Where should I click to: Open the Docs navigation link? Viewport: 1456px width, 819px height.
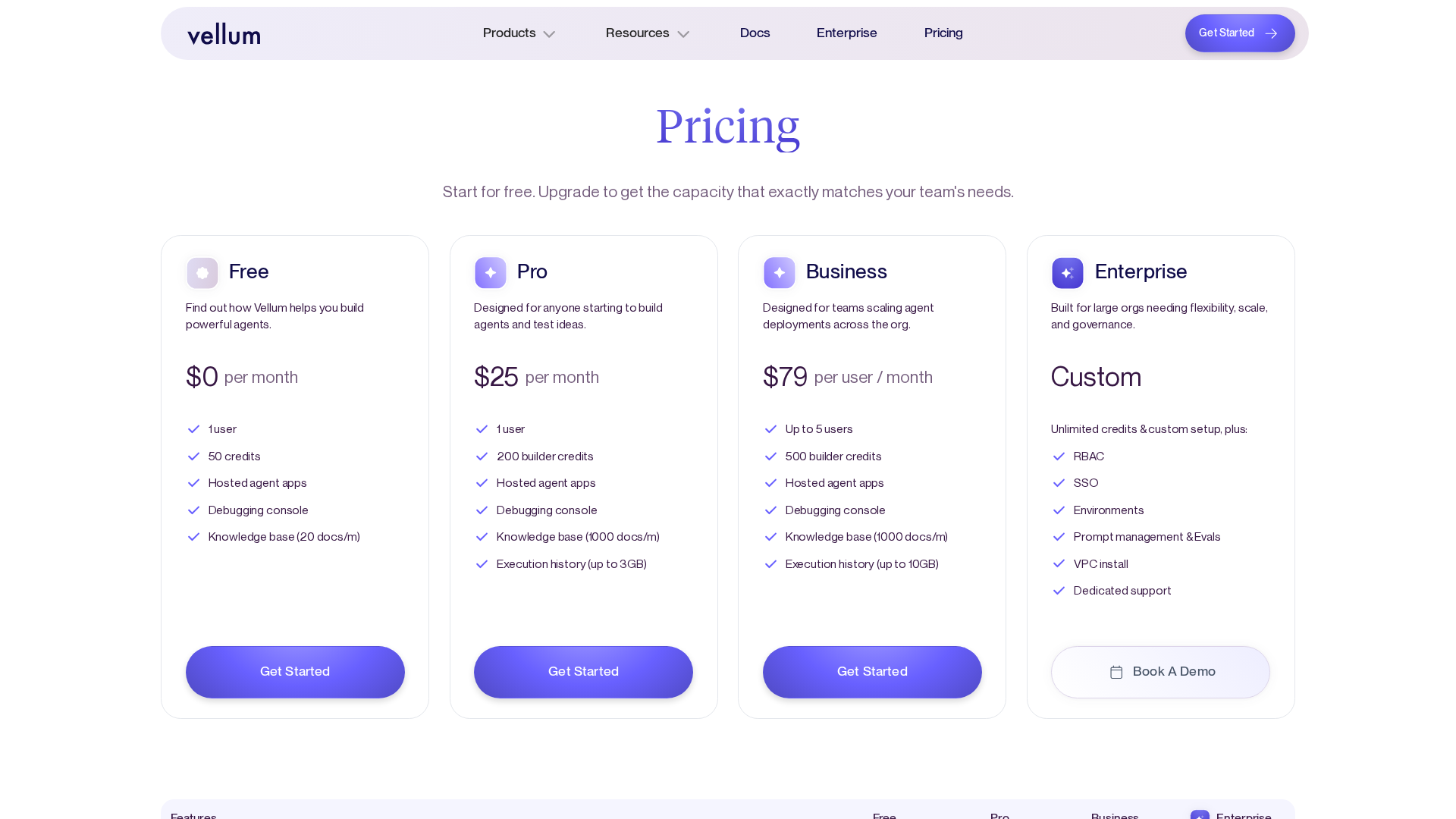(x=755, y=33)
